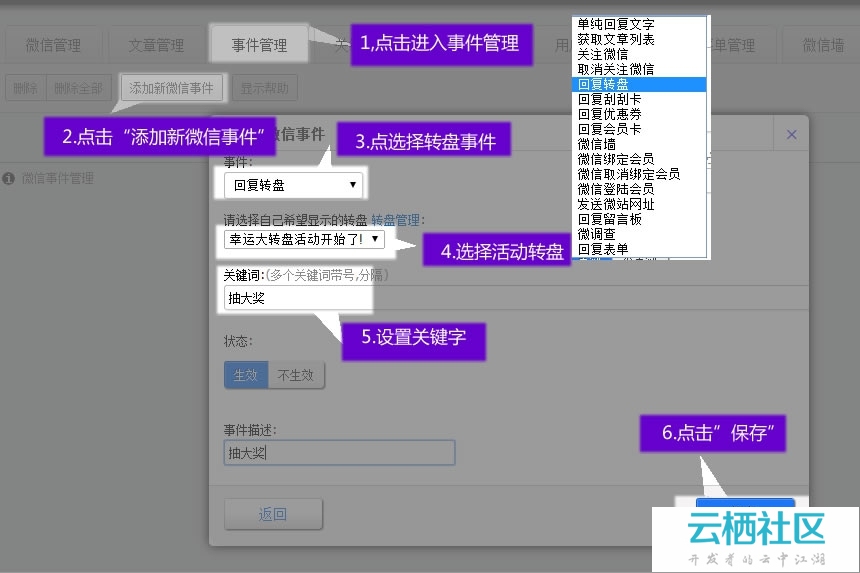Click the 添加新微信事件 button

[171, 88]
